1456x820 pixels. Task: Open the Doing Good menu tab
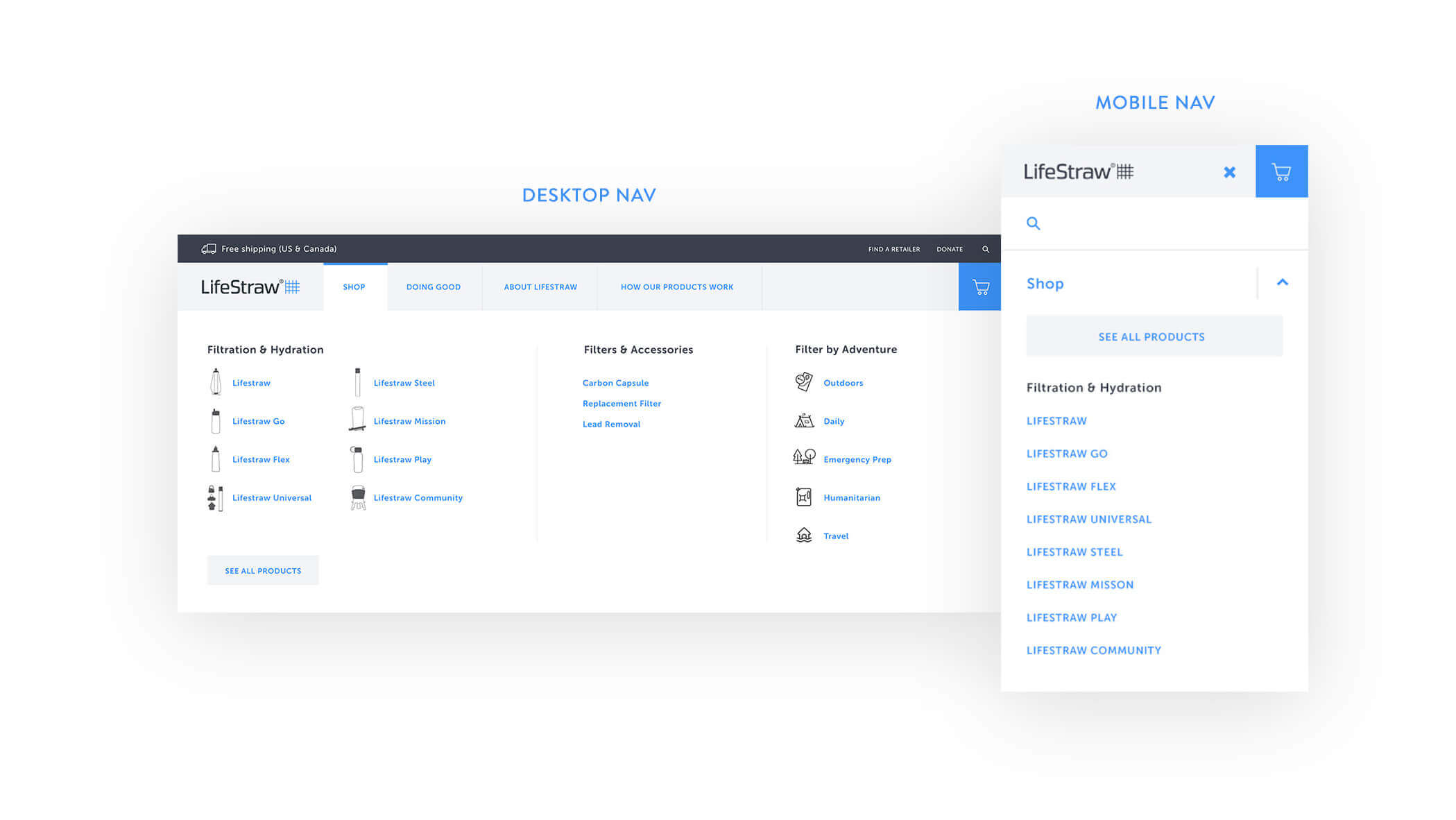[x=434, y=287]
